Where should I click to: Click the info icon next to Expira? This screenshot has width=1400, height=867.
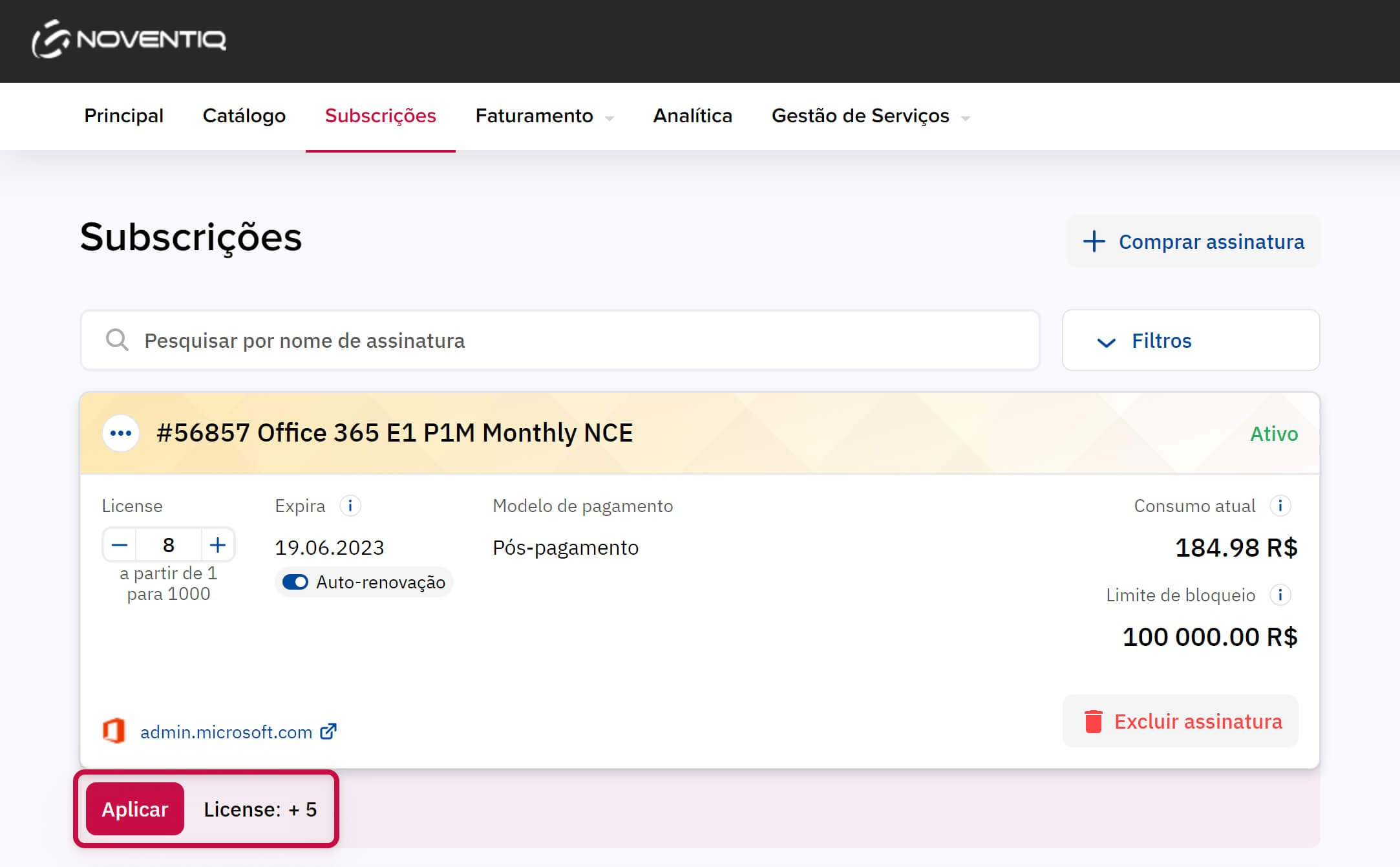click(350, 506)
